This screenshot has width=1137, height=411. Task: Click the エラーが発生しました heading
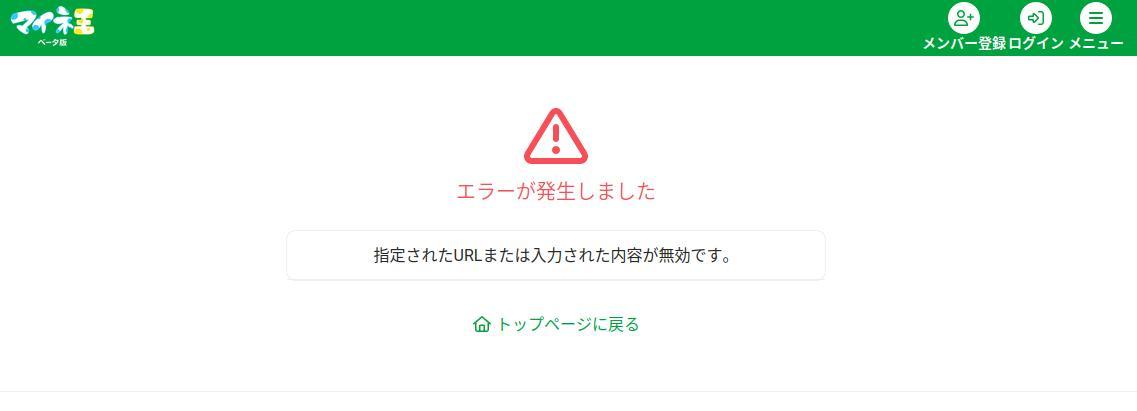pos(555,191)
